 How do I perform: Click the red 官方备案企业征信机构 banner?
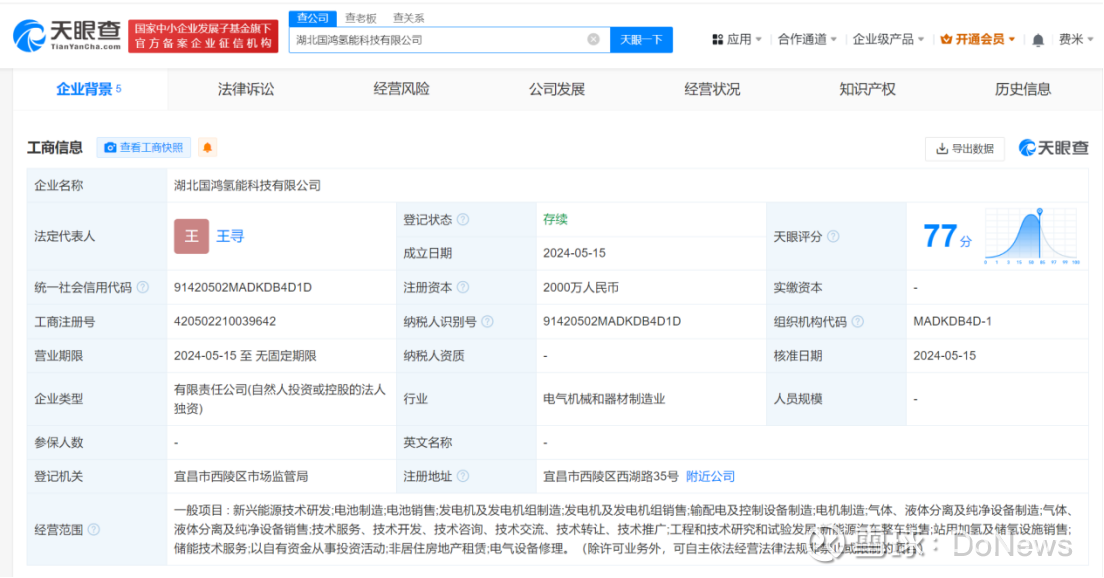click(x=203, y=36)
